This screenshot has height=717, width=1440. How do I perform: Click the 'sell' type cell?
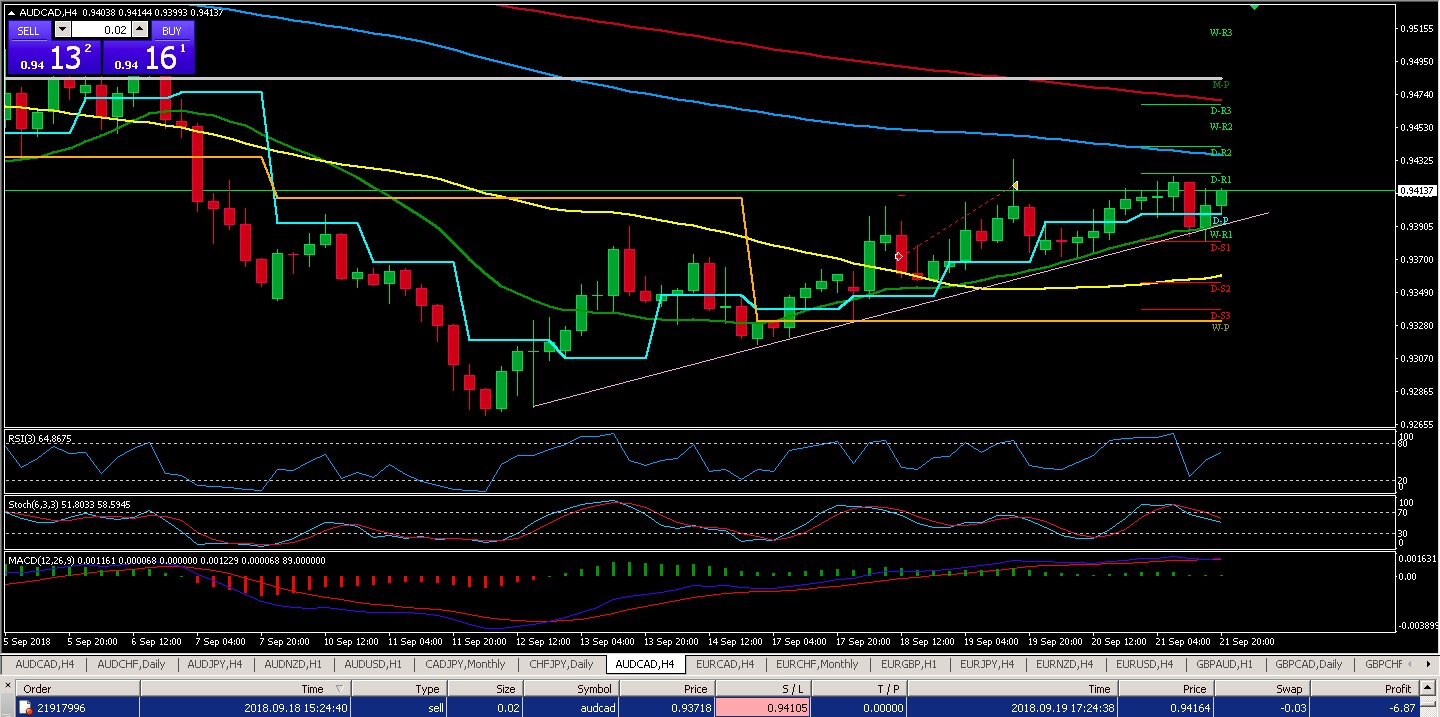click(x=399, y=708)
